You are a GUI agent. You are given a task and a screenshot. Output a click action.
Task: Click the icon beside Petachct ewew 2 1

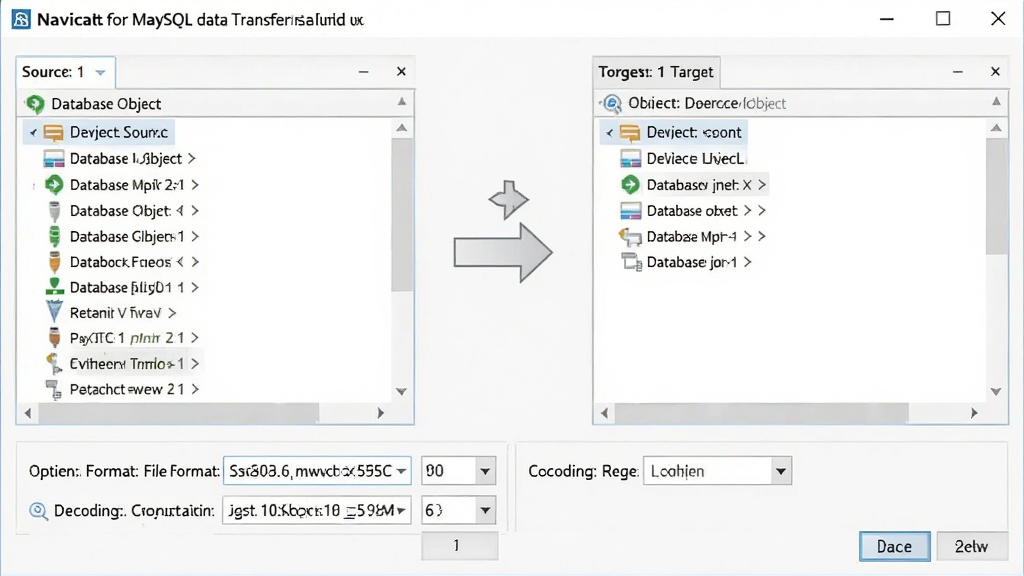pyautogui.click(x=54, y=389)
